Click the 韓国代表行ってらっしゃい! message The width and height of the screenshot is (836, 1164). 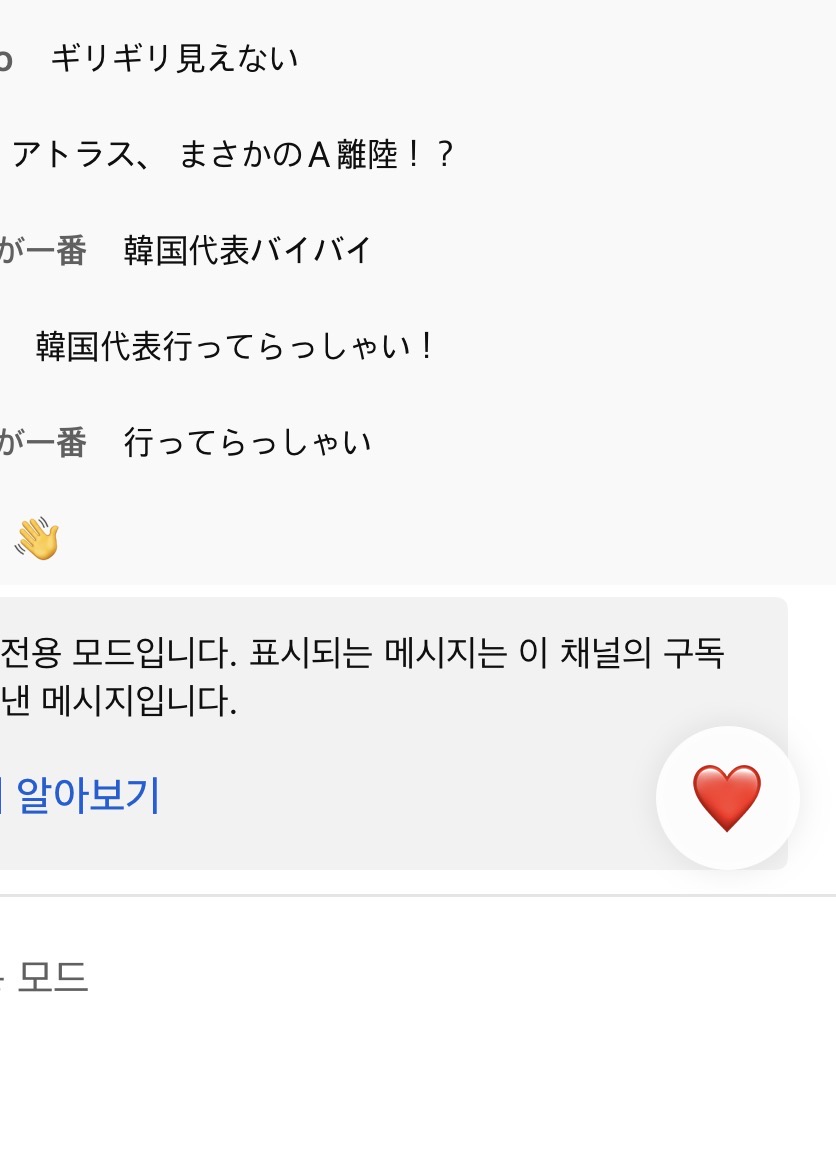coord(235,346)
